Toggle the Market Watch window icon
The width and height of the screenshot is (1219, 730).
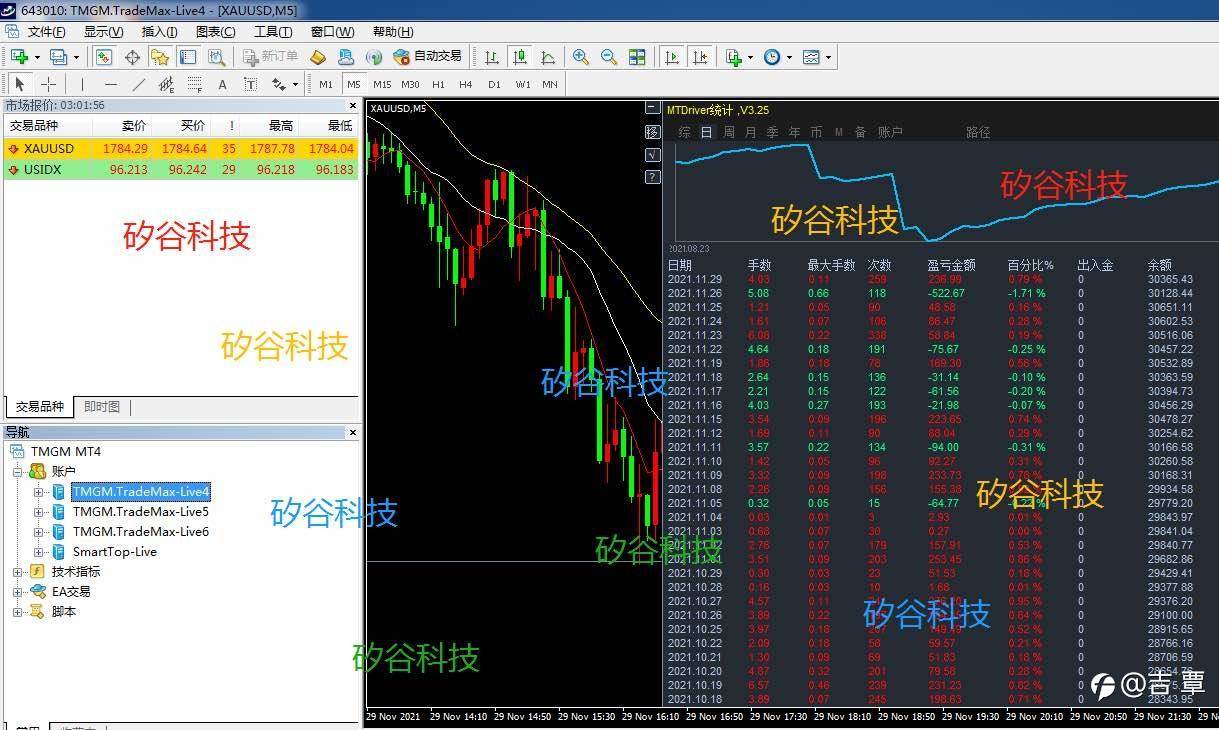[x=104, y=57]
